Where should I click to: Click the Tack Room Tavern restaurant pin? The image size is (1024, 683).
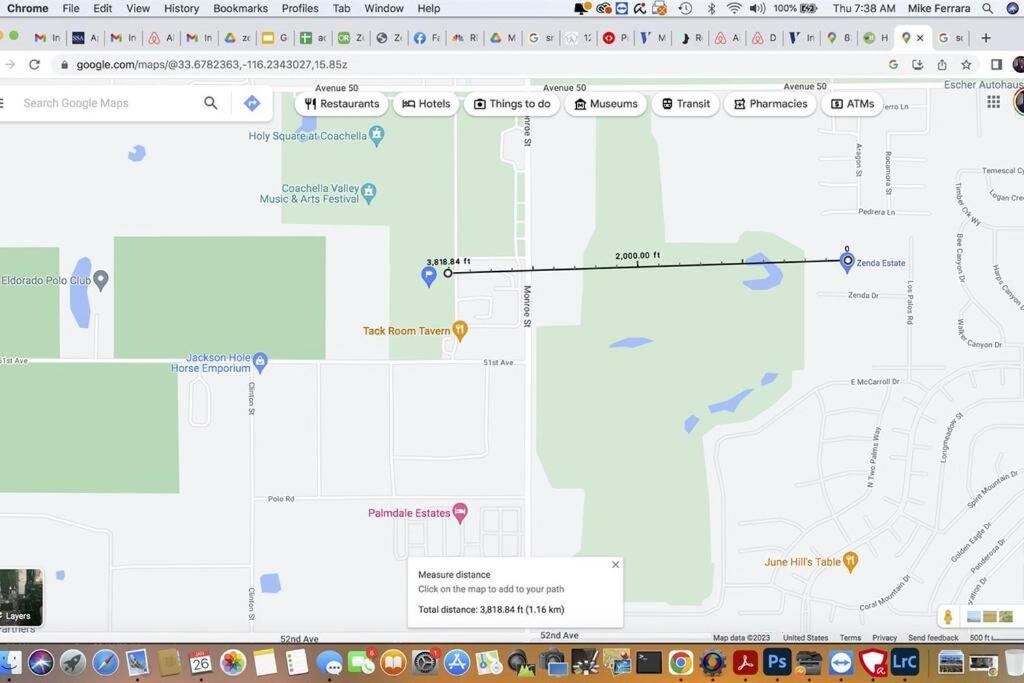point(460,331)
